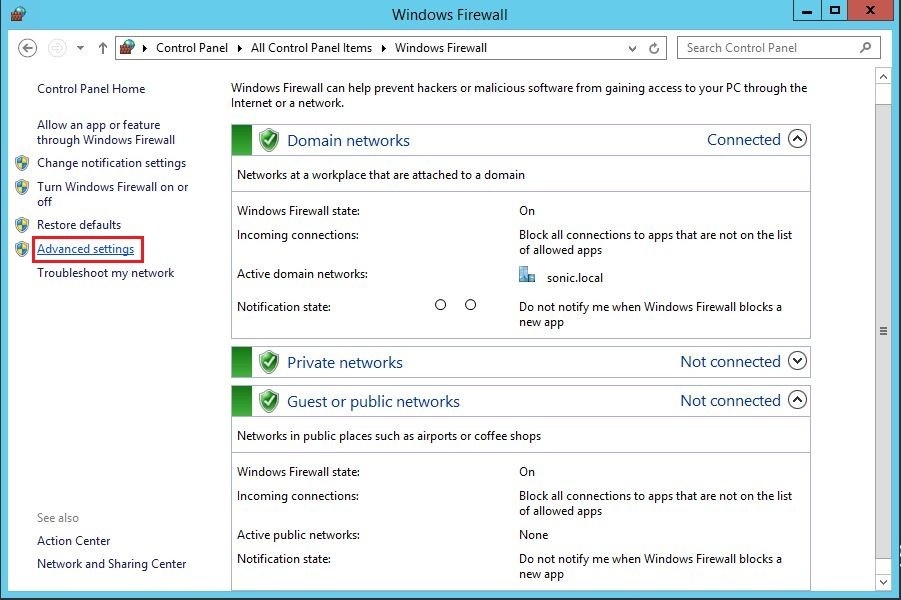Image resolution: width=901 pixels, height=600 pixels.
Task: Click 'Active public networks:' label
Action: coord(298,535)
